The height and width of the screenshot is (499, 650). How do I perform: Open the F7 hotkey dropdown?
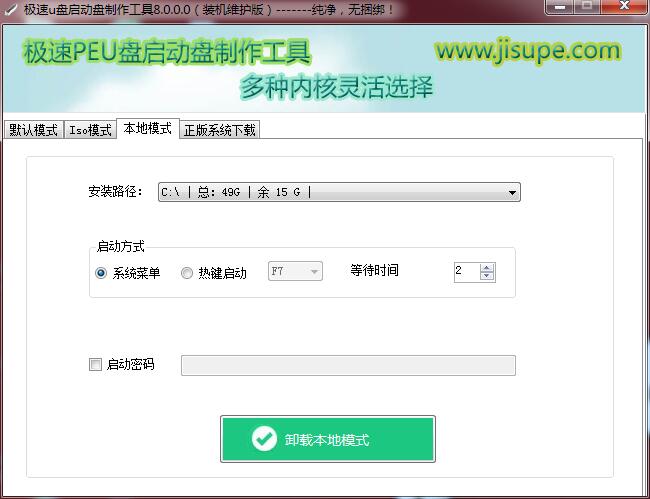295,271
